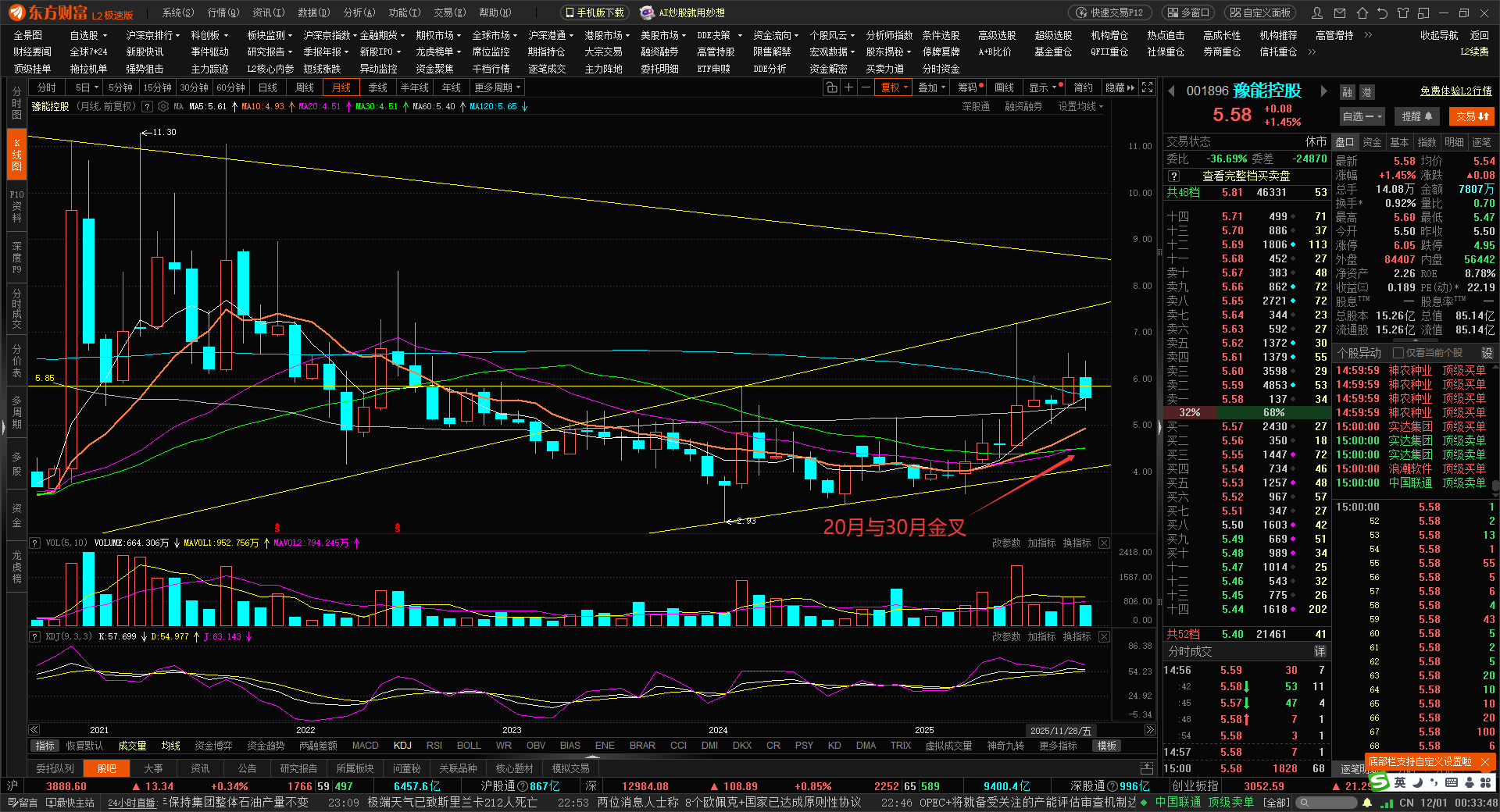Open 免费体验L2行情 link
Screen dimensions: 1500x812
(x=1455, y=91)
